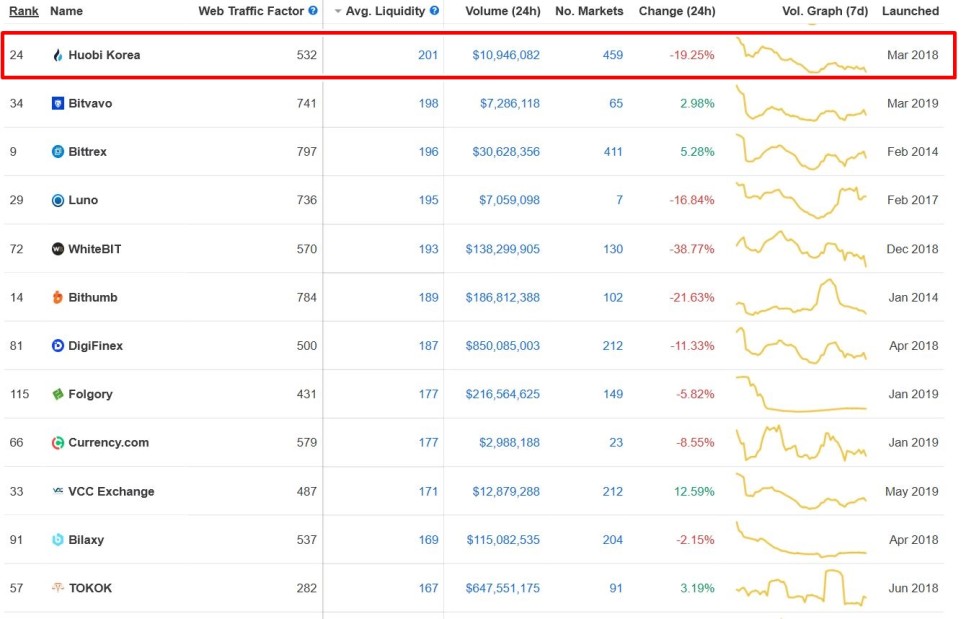The image size is (966, 619).
Task: Click Currency.com volume $2,988,188
Action: [510, 443]
